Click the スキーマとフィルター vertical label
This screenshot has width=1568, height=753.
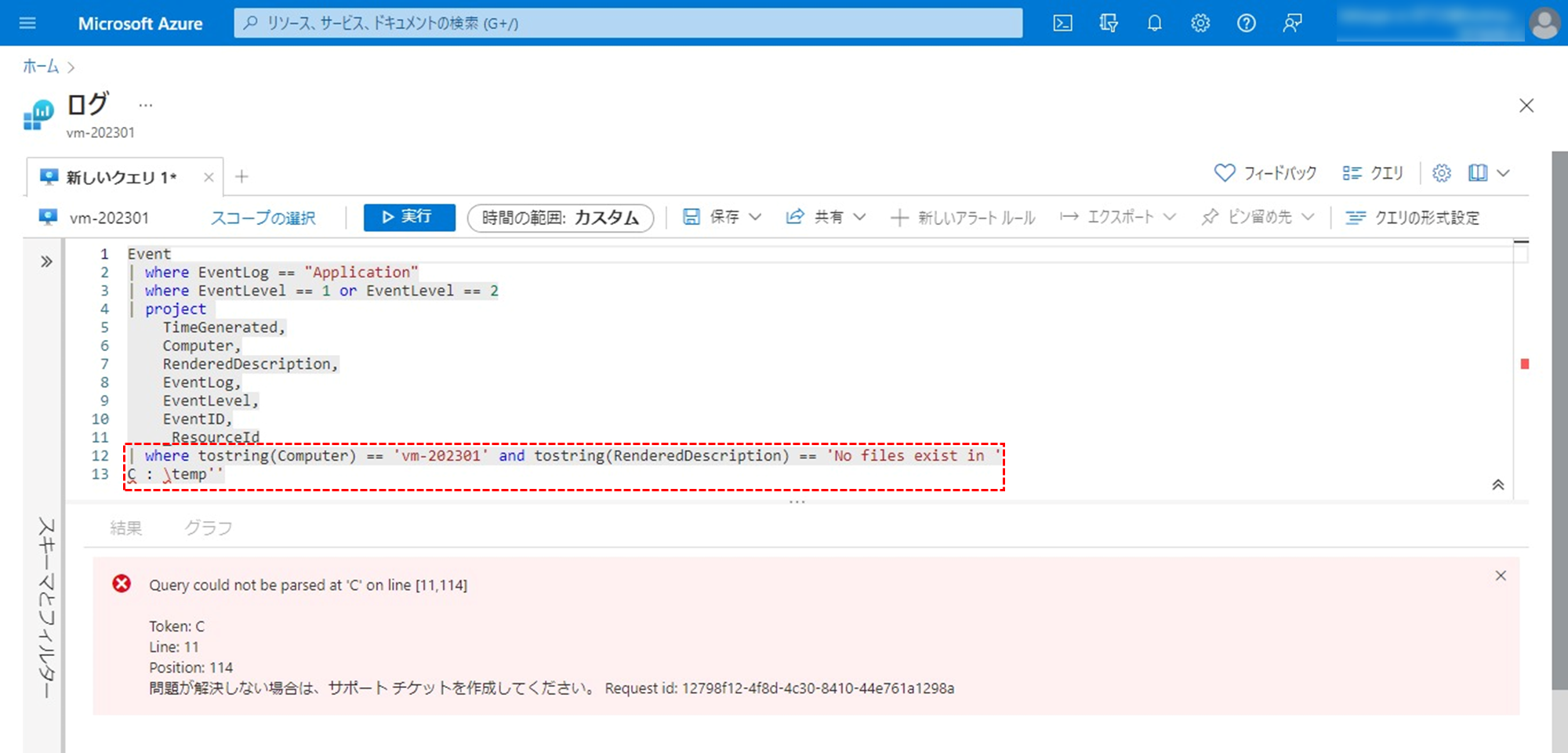tap(46, 608)
